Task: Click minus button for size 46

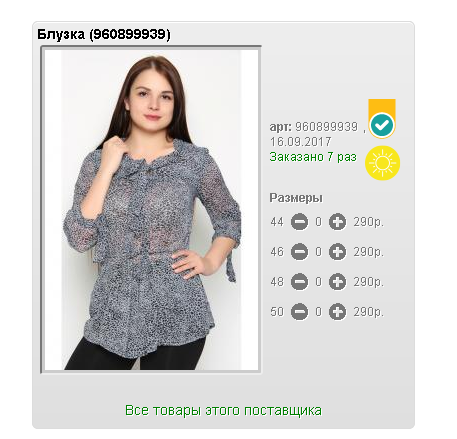Action: [299, 252]
